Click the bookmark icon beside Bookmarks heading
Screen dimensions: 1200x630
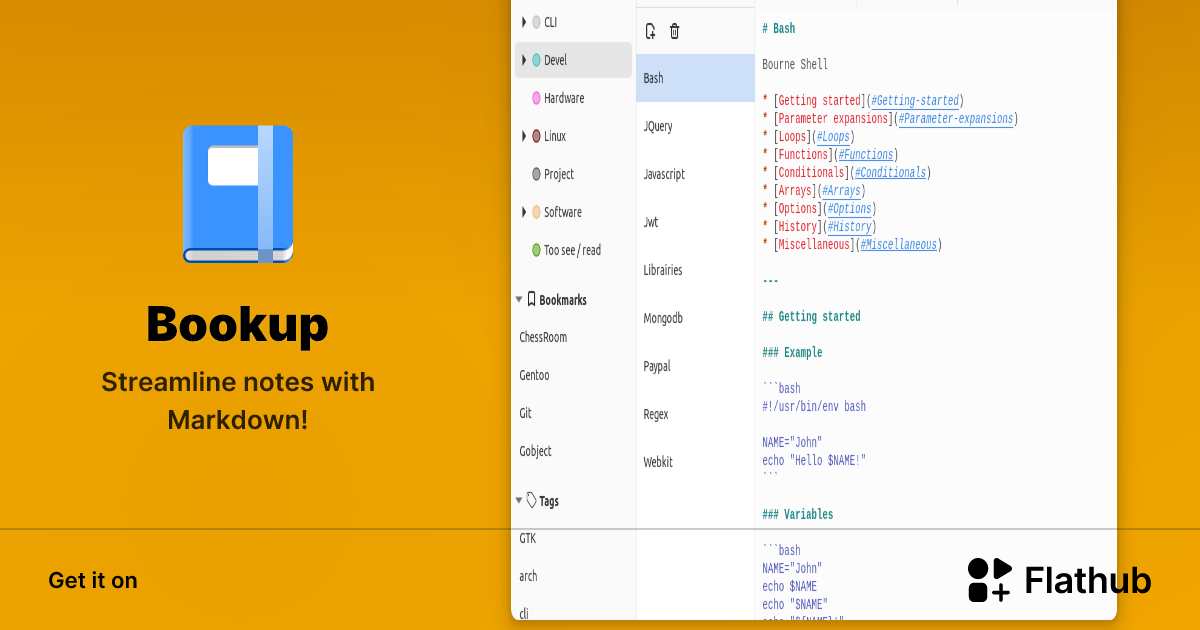(531, 299)
